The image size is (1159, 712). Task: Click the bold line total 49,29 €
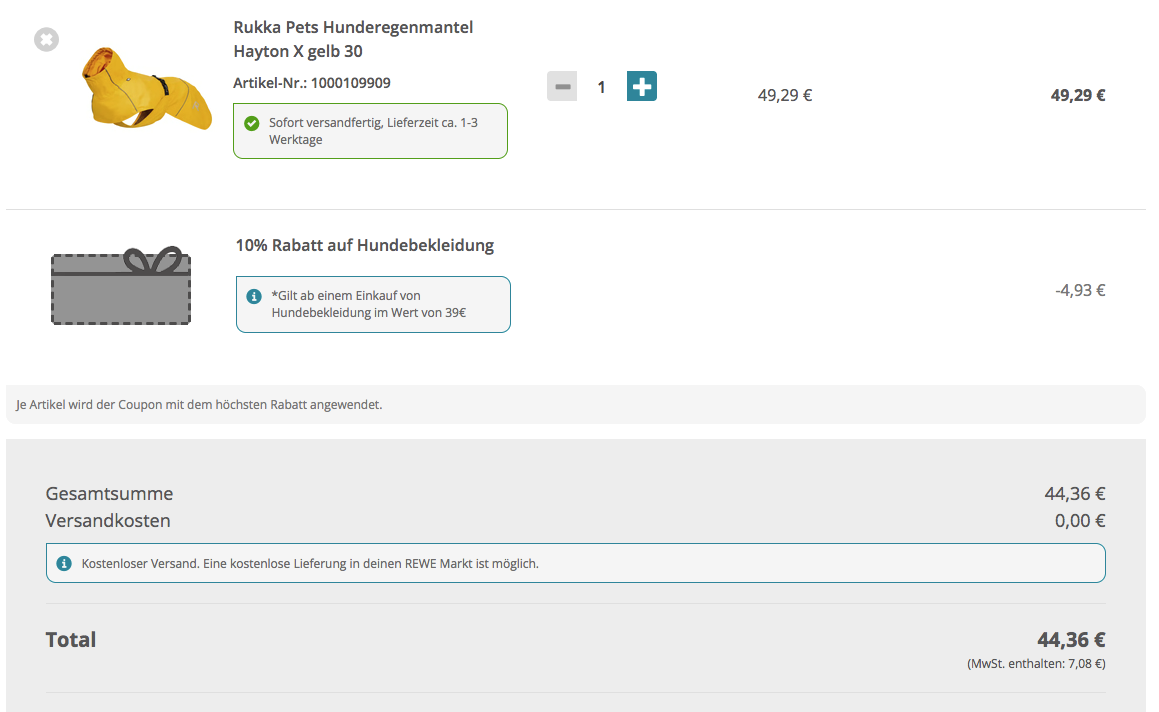pyautogui.click(x=1077, y=96)
